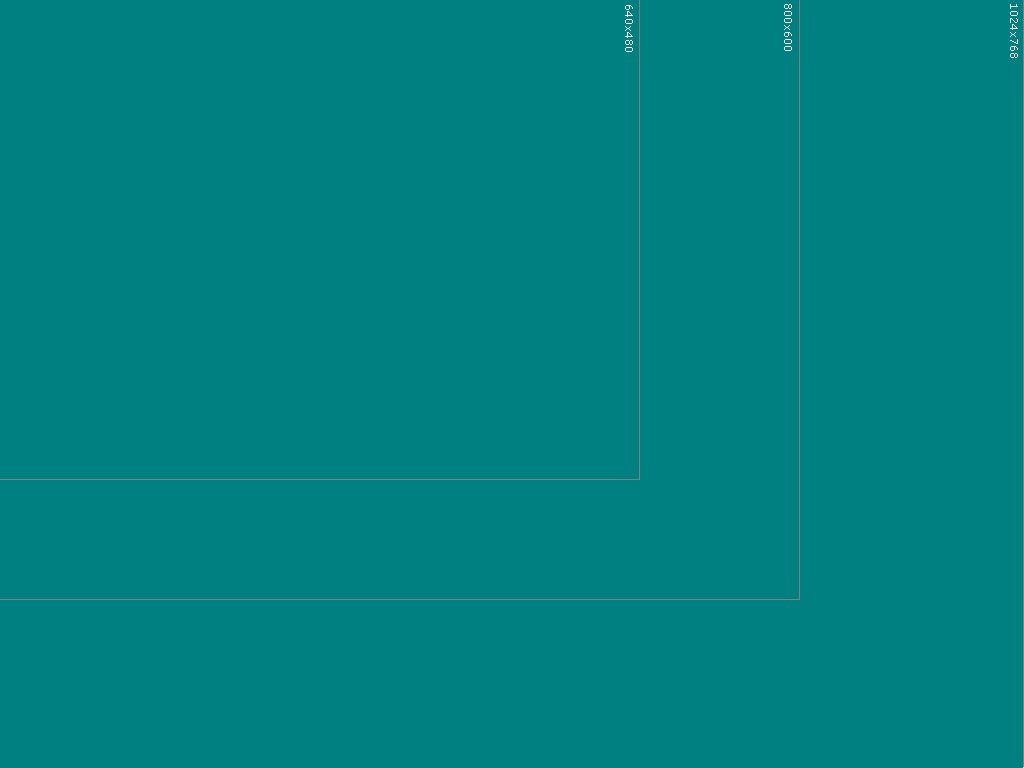Click the rotated 800x600 resolution label
1024x768 pixels.
click(788, 27)
